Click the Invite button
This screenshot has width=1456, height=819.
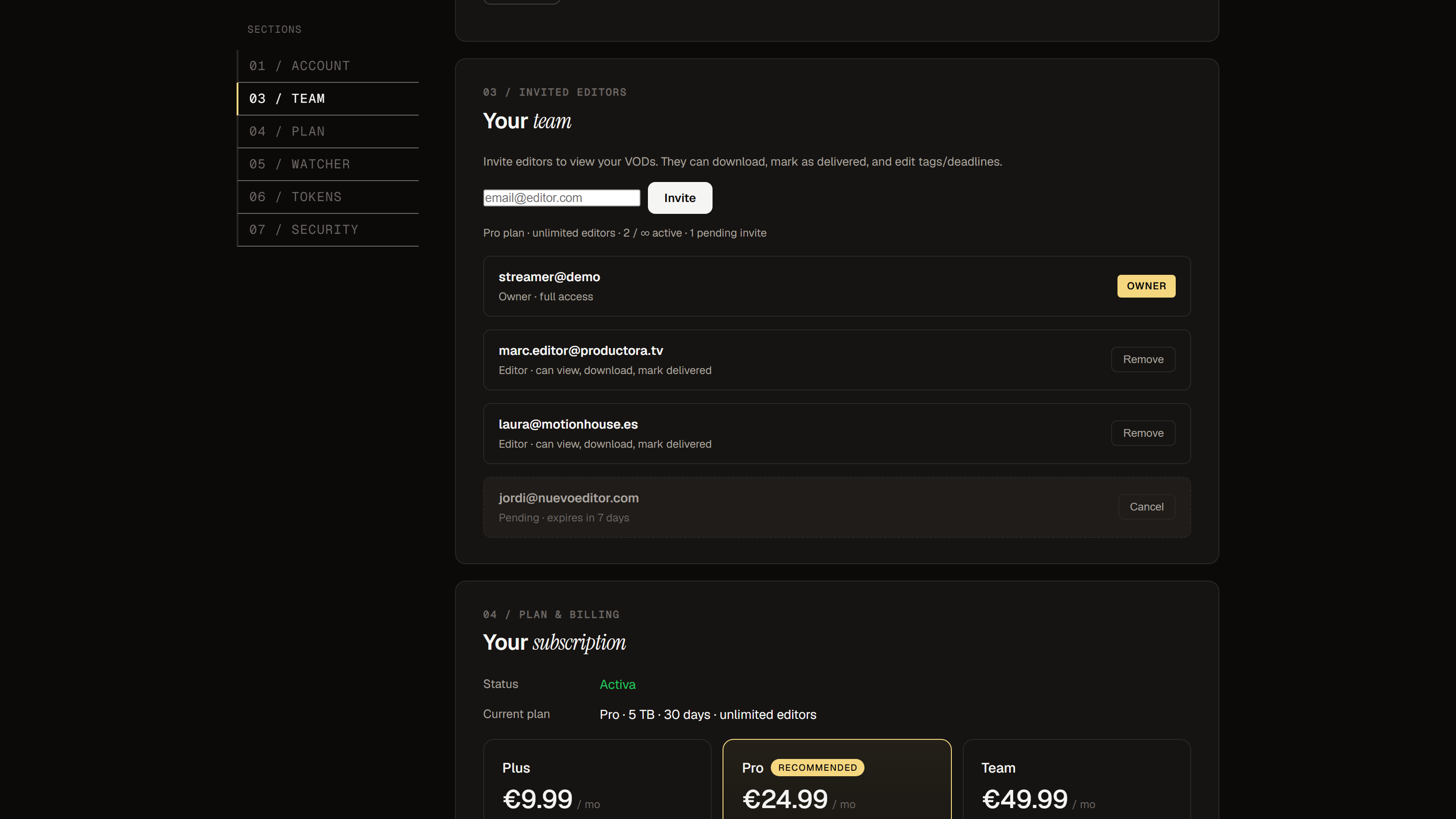(680, 198)
